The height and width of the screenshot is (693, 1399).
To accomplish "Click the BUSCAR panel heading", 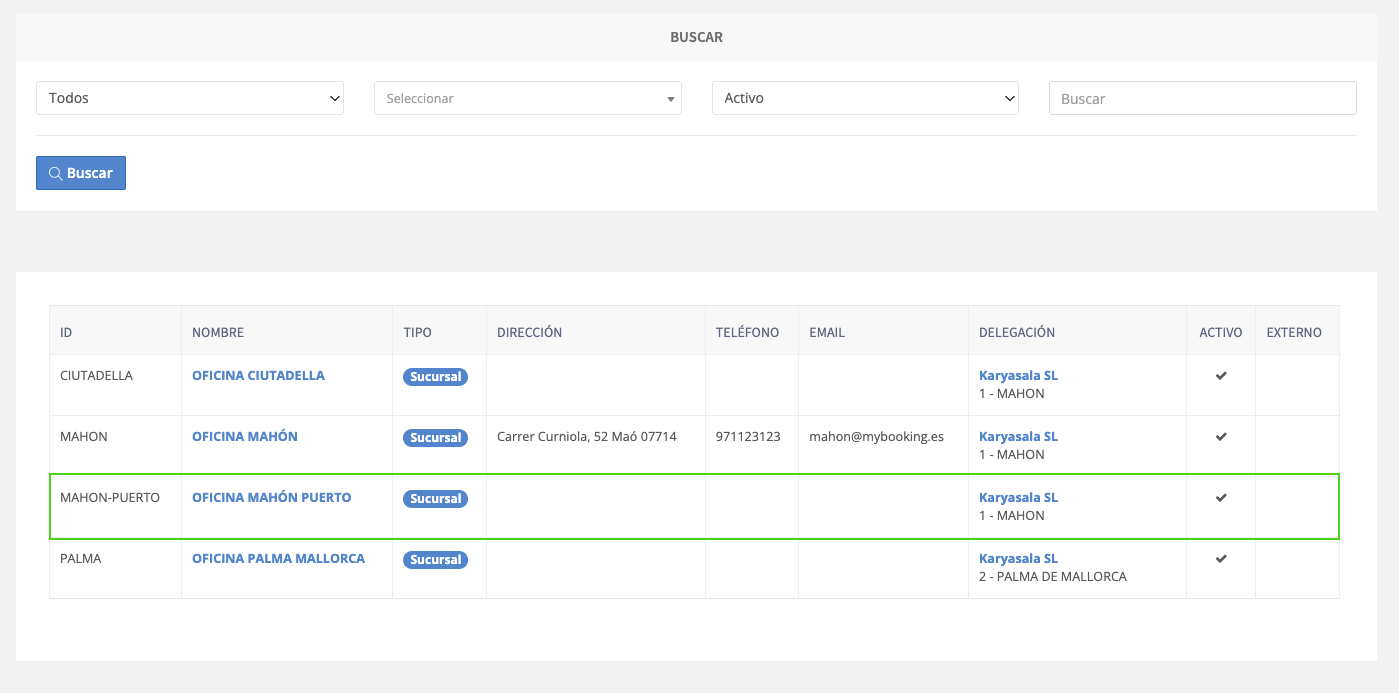I will pos(696,37).
